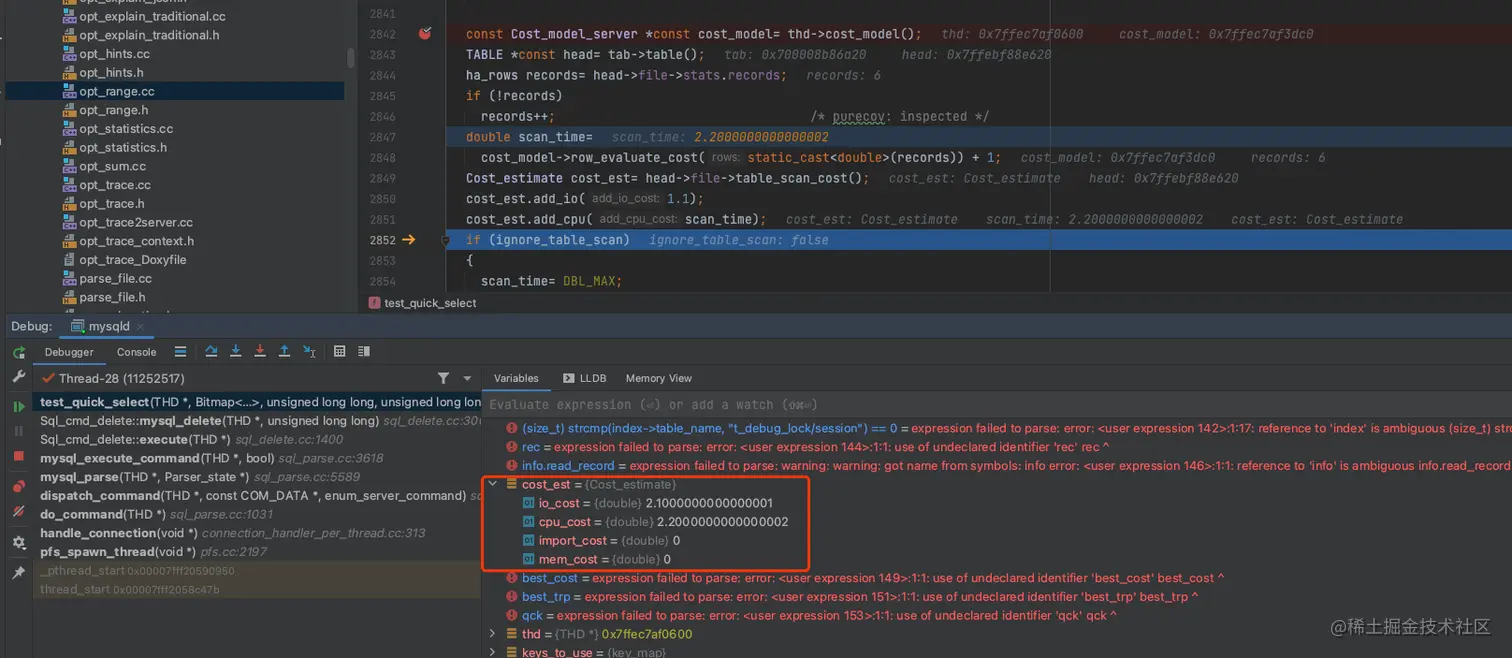Collapse the cost_est variable node
1512x658 pixels.
pyautogui.click(x=492, y=484)
